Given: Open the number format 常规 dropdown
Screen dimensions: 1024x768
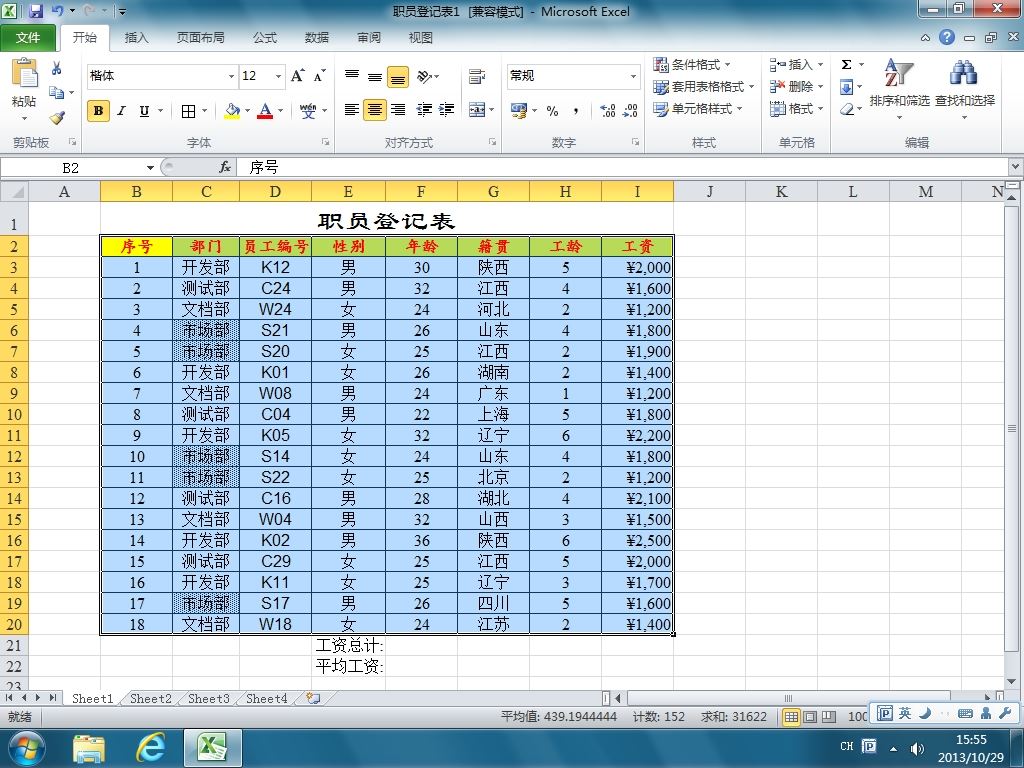Looking at the screenshot, I should tap(633, 76).
